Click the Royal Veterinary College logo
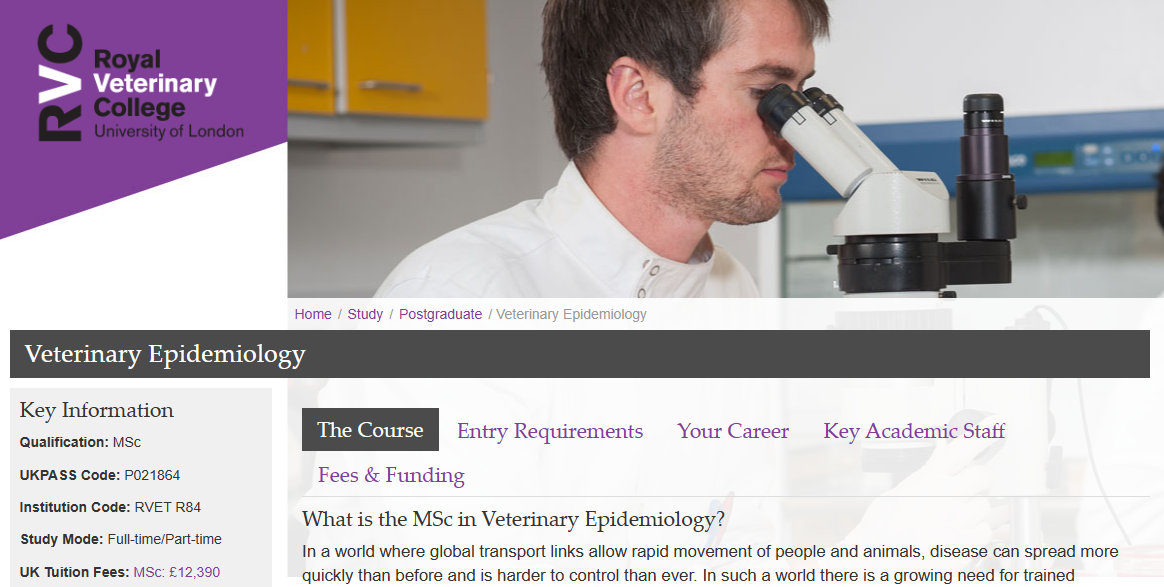Screen dimensions: 1164x587 coord(141,84)
